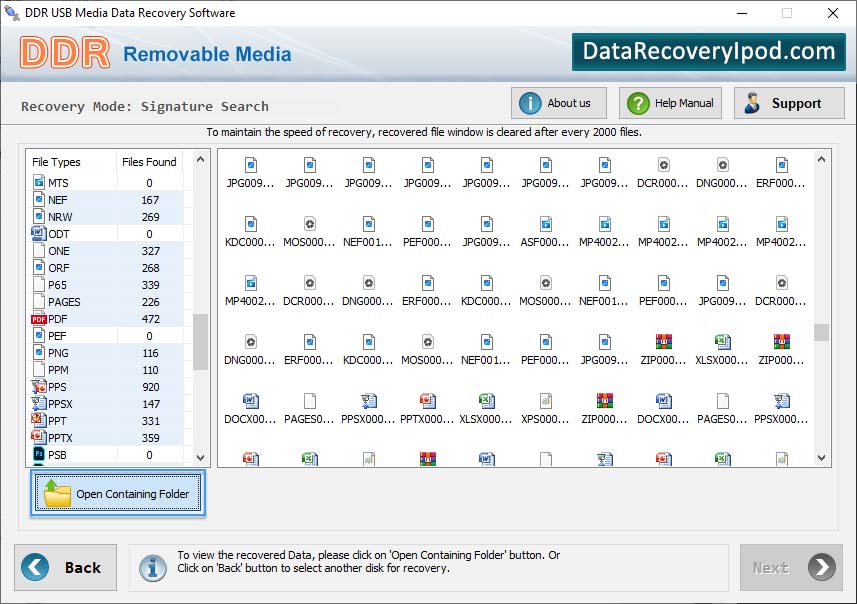Click the Back arrow icon
This screenshot has width=857, height=604.
[x=35, y=567]
